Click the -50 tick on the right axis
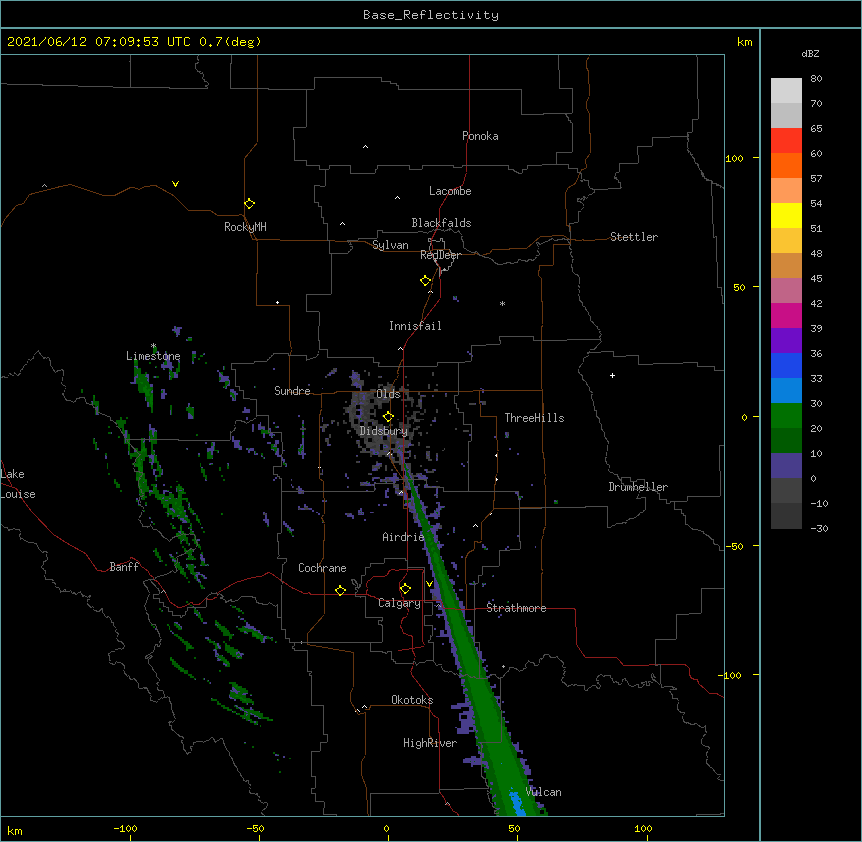This screenshot has height=842, width=862. pos(734,546)
